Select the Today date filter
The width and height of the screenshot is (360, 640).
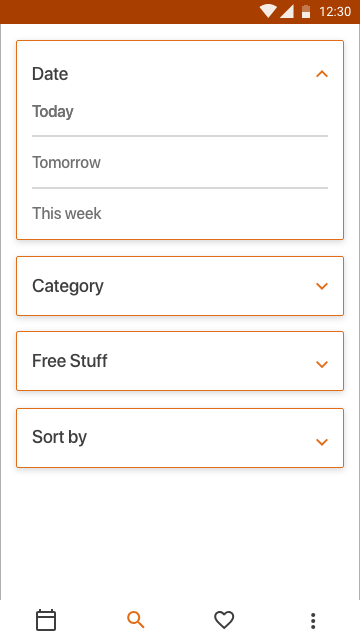click(180, 111)
